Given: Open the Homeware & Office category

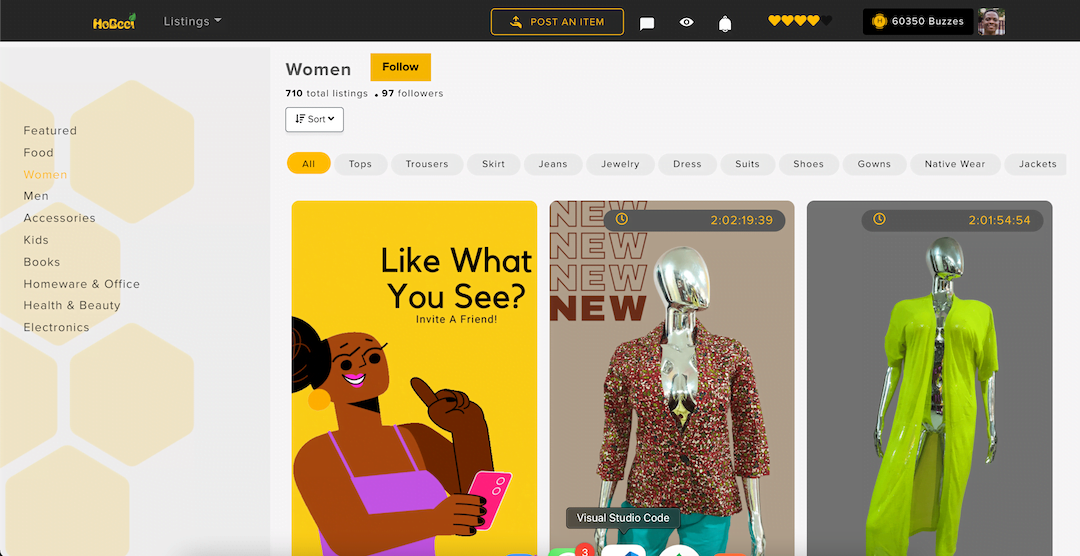Looking at the screenshot, I should [81, 284].
